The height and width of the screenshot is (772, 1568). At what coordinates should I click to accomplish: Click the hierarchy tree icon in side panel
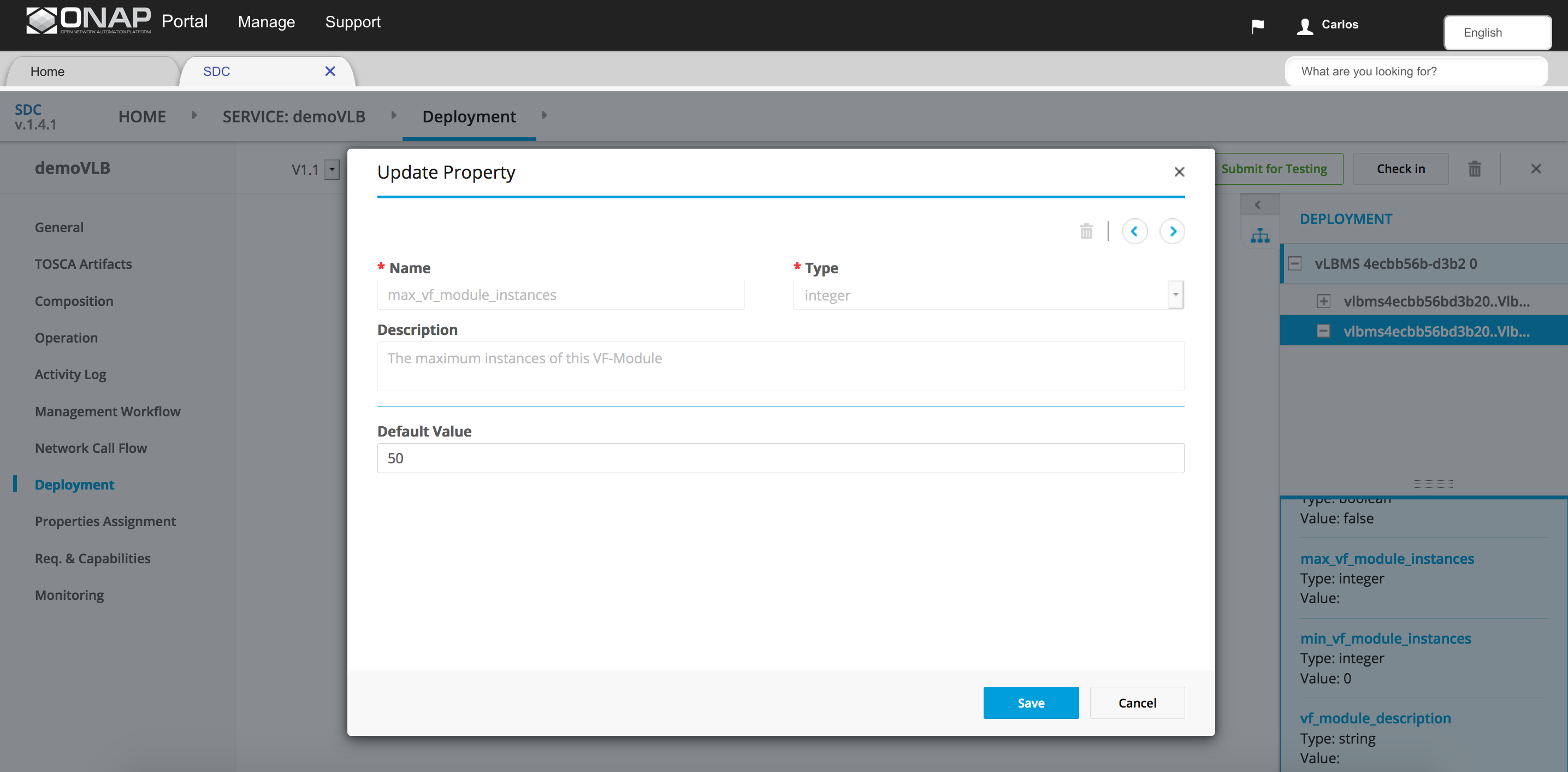coord(1259,235)
